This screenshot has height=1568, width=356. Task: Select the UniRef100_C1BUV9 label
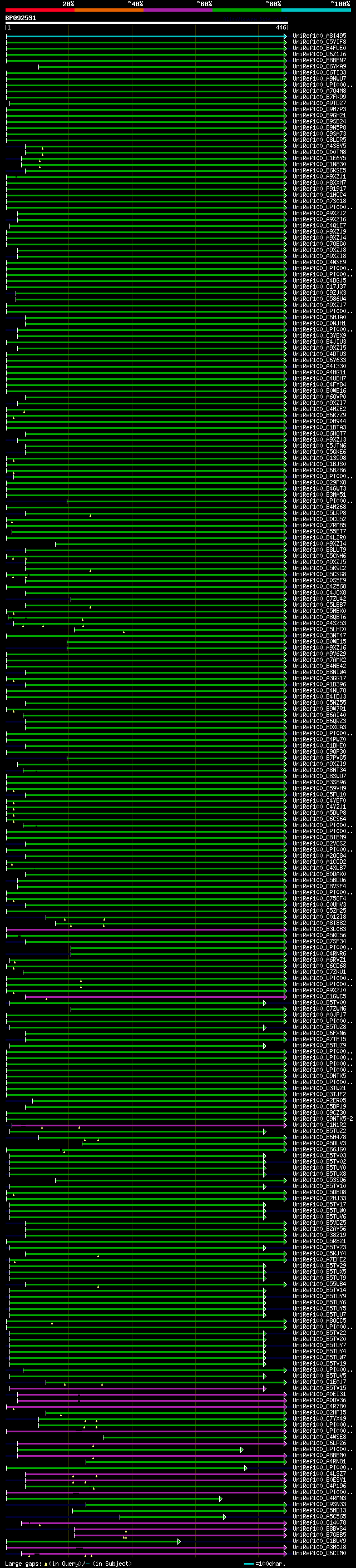pos(319,1541)
